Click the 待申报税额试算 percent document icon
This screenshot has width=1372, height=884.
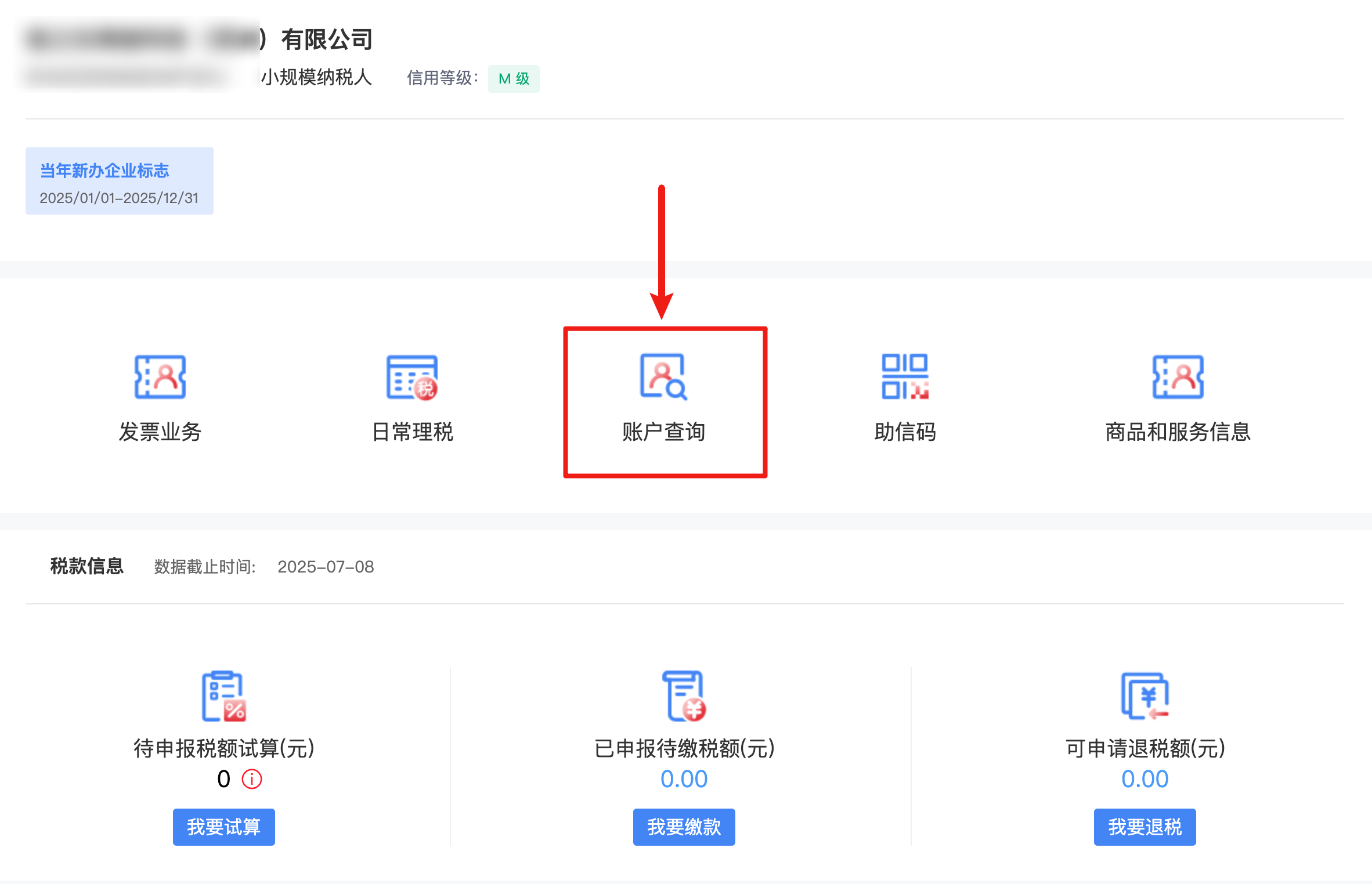click(x=224, y=696)
